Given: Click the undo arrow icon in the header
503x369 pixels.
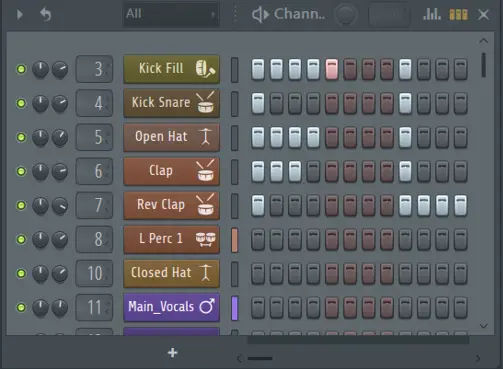Looking at the screenshot, I should click(45, 14).
